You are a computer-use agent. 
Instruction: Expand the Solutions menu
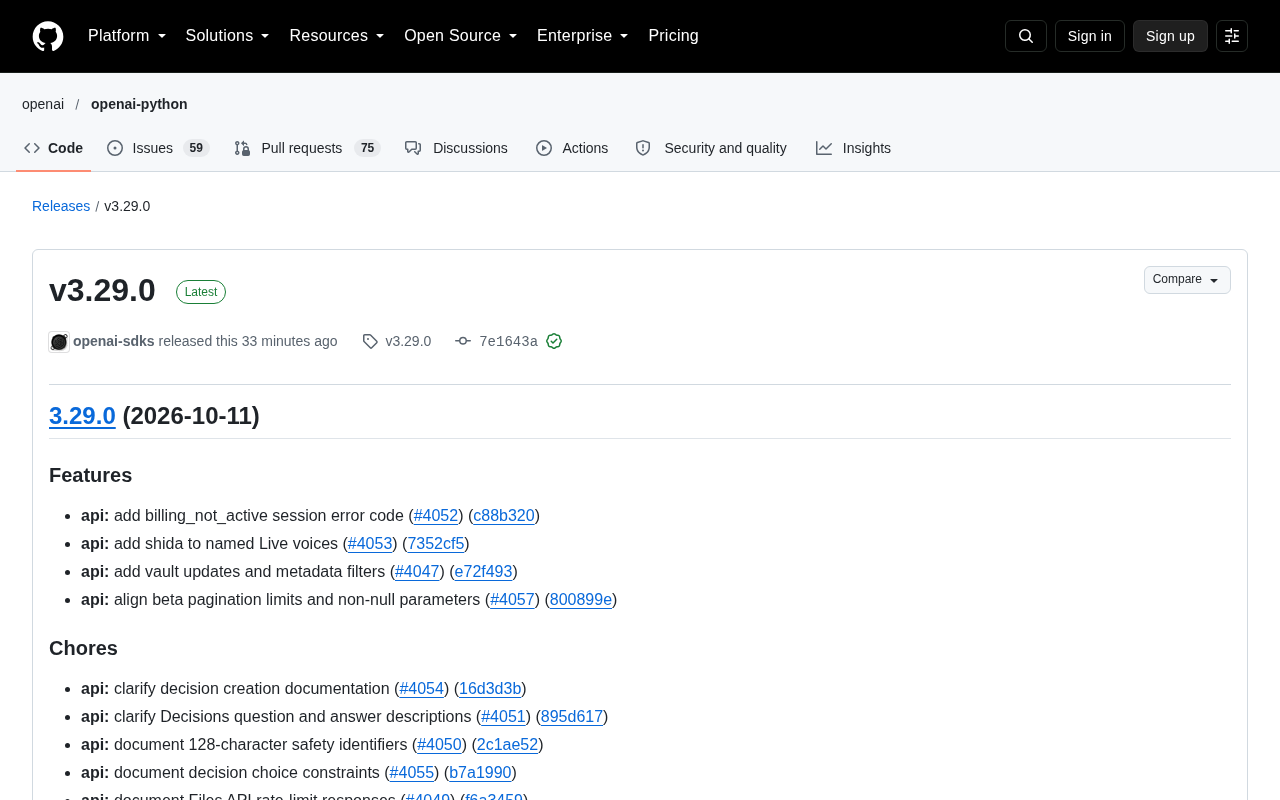(x=228, y=36)
